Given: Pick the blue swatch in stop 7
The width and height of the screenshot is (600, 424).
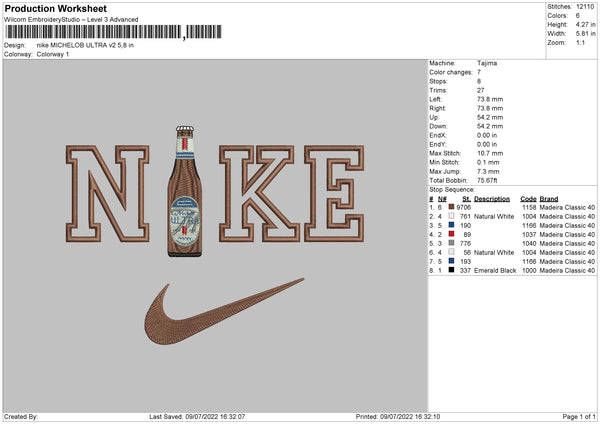Looking at the screenshot, I should point(451,261).
